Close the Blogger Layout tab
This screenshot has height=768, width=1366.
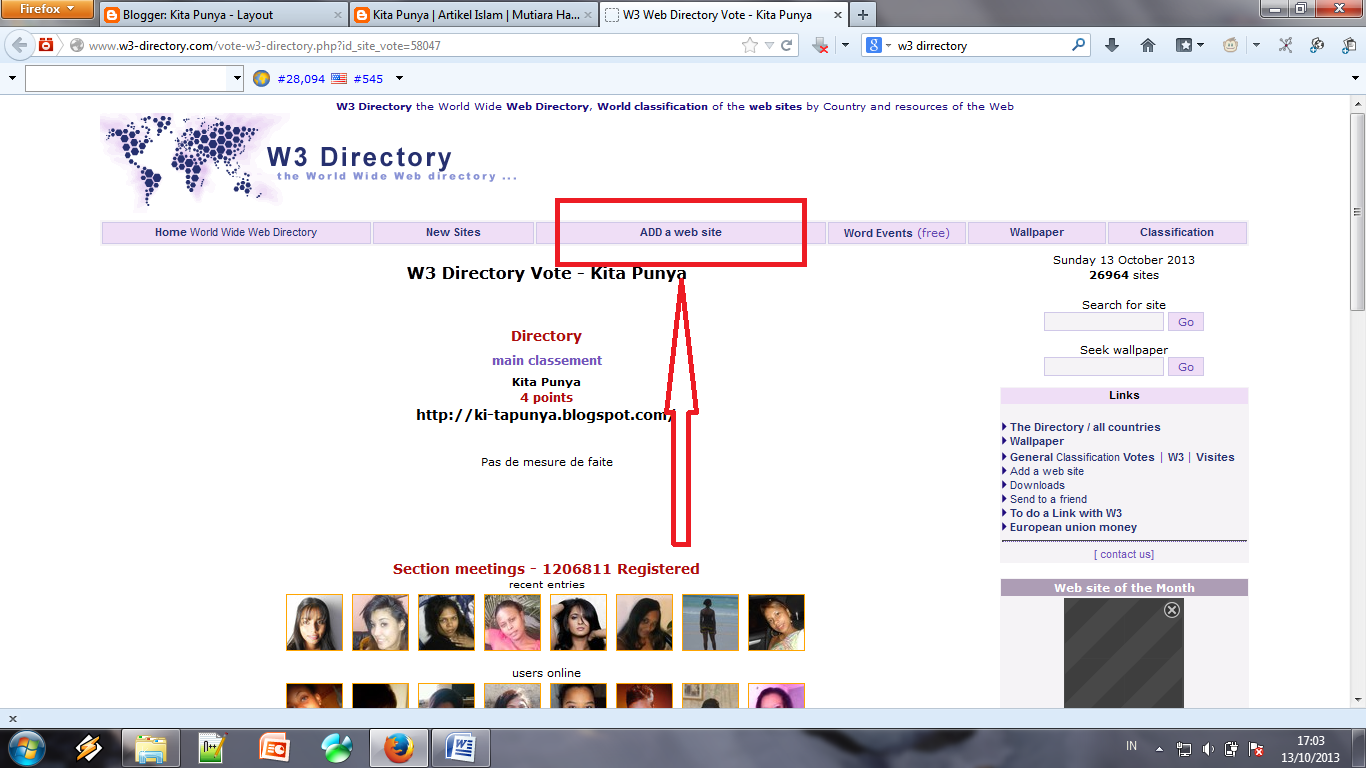(337, 16)
